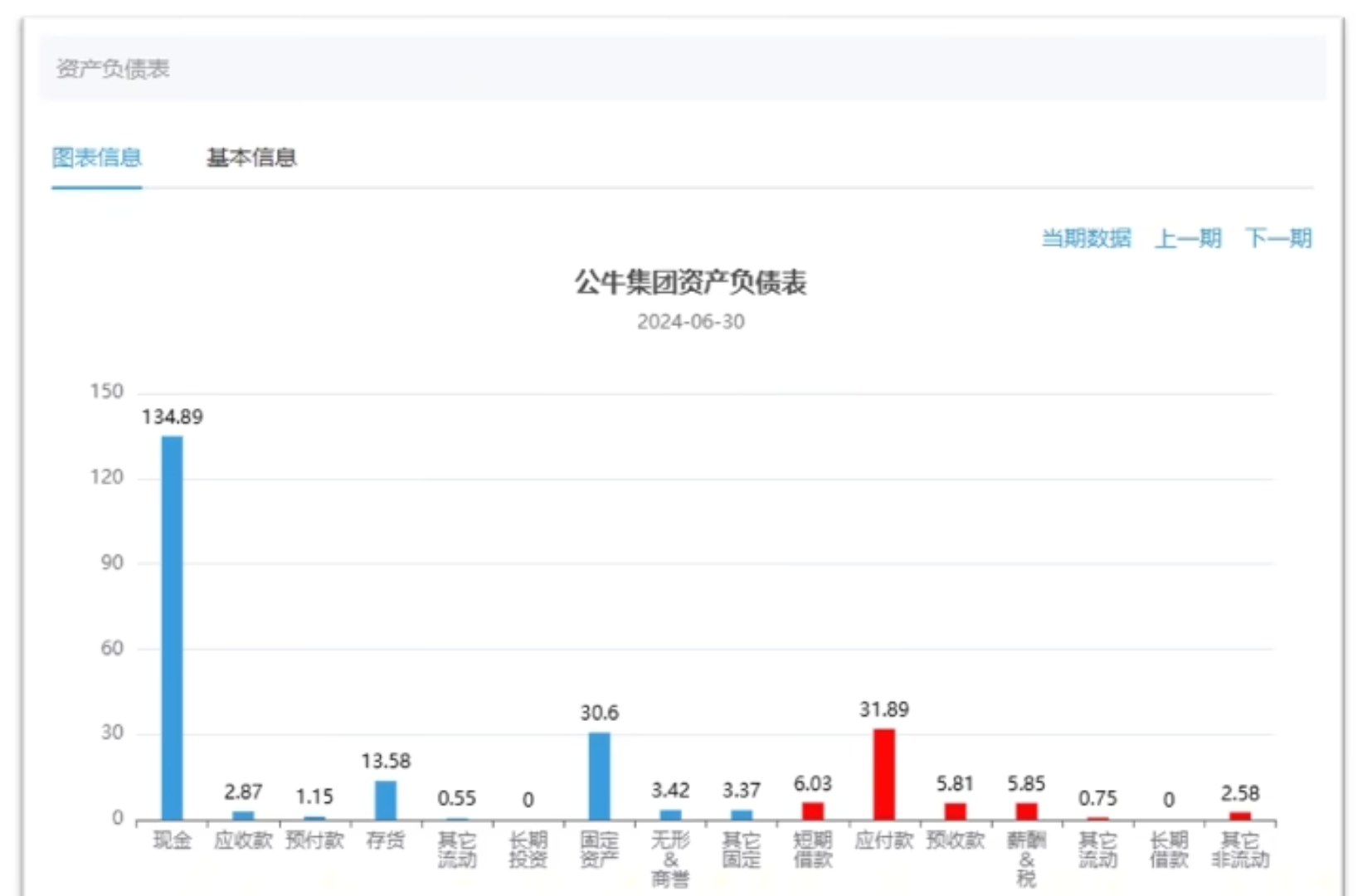1367x896 pixels.
Task: Click the red 薪酬&税 bar labeled 5.85
Action: (1026, 811)
